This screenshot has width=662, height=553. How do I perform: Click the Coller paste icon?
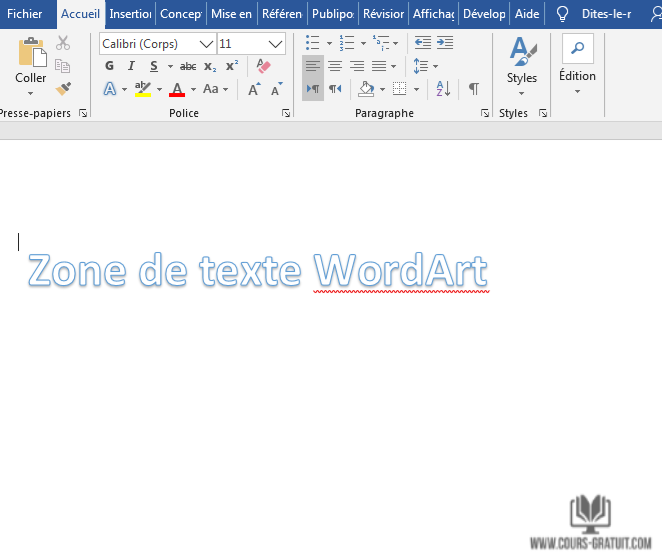pyautogui.click(x=31, y=58)
